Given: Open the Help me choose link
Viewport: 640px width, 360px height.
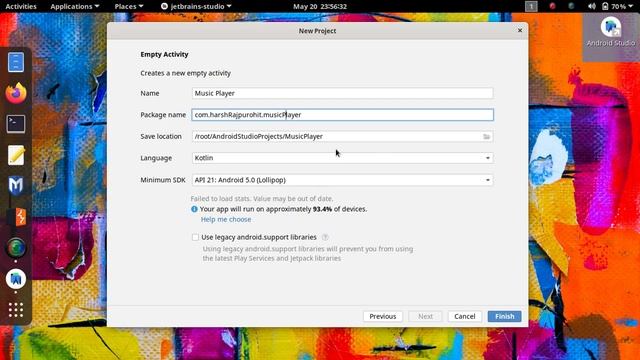Looking at the screenshot, I should (226, 220).
